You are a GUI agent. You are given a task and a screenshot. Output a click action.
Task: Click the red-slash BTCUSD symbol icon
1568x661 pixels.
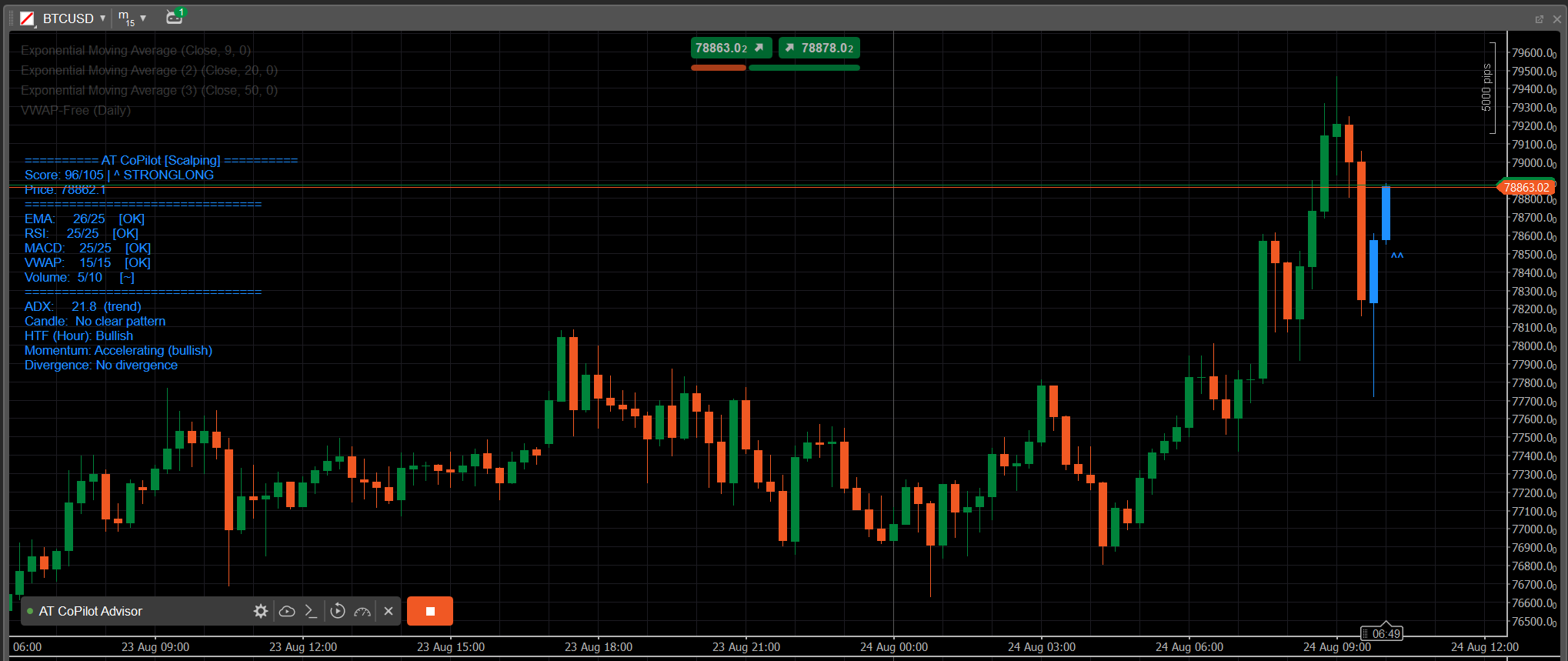coord(27,18)
